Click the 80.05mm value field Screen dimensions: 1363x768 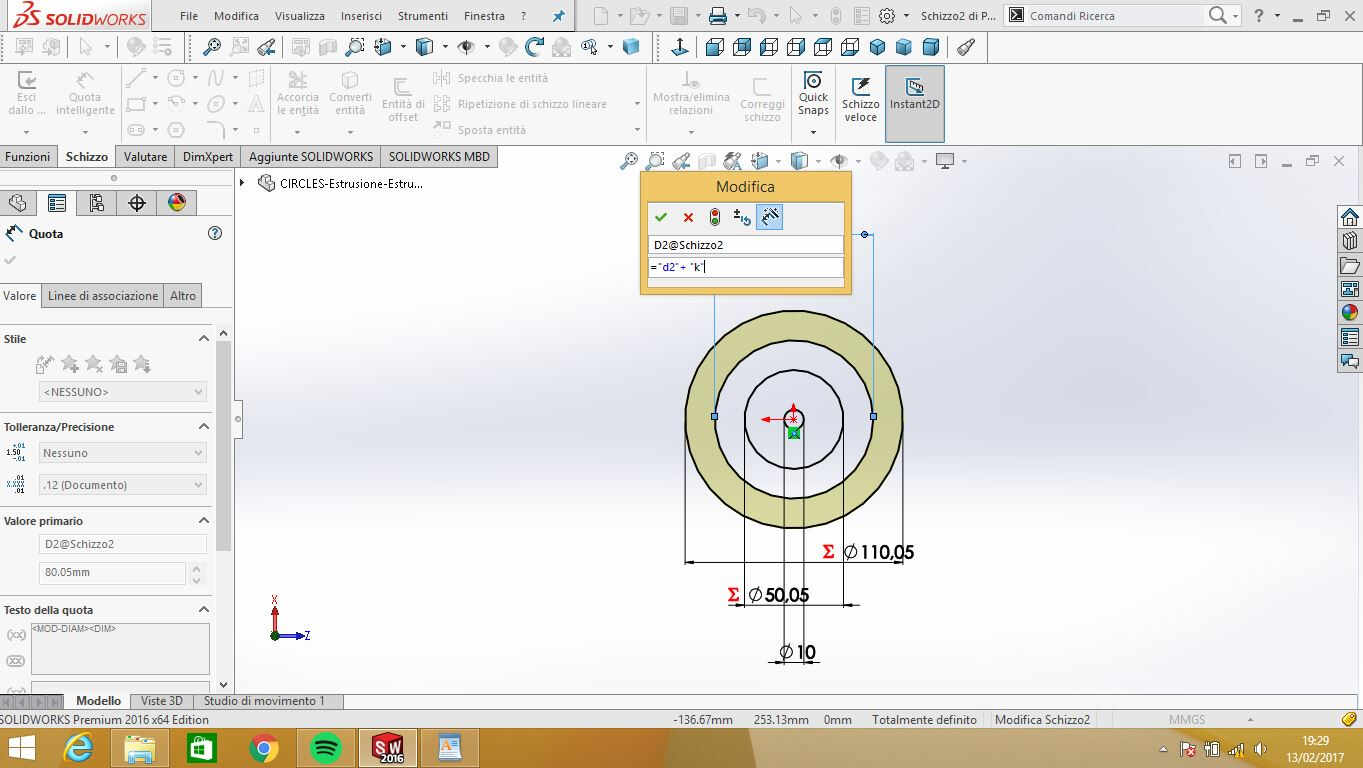tap(112, 573)
